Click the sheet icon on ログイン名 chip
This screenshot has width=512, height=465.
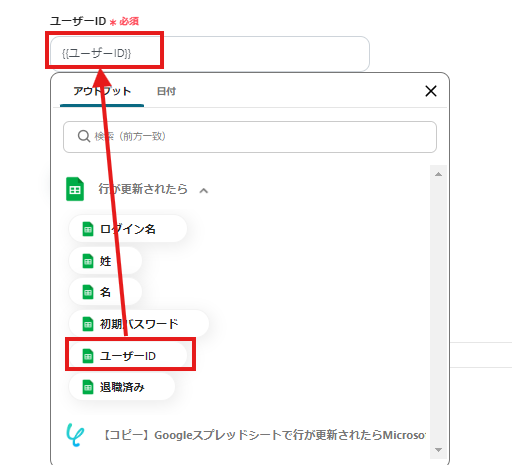coord(88,229)
